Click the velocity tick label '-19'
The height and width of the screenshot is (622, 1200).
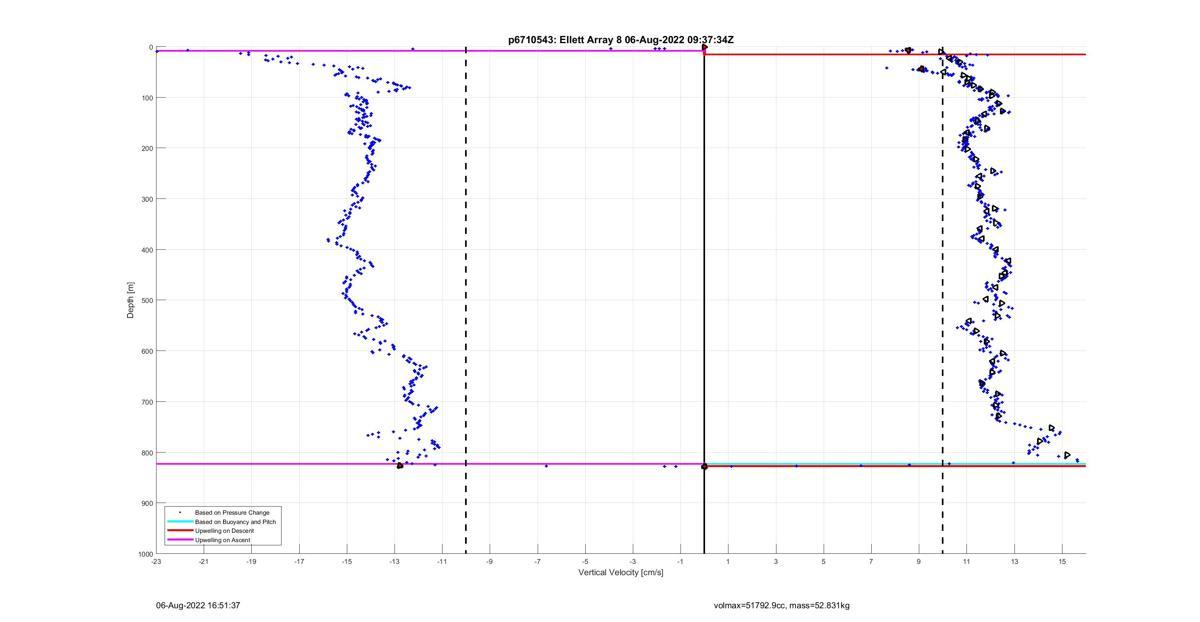click(251, 562)
